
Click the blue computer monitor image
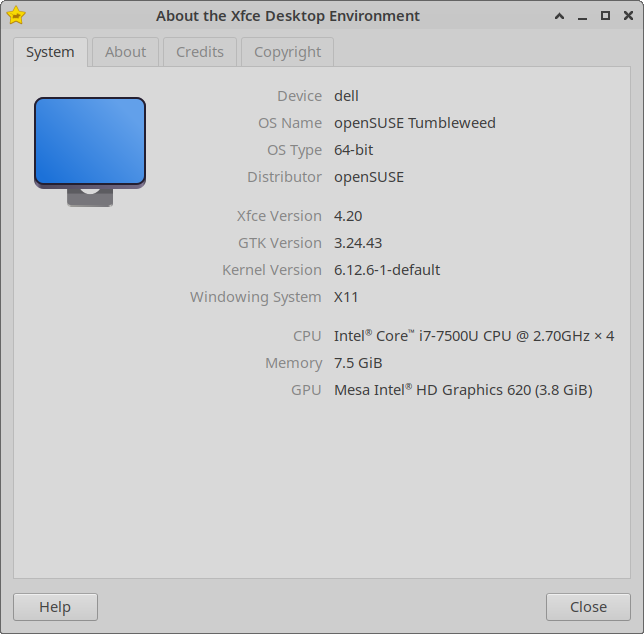tap(90, 142)
